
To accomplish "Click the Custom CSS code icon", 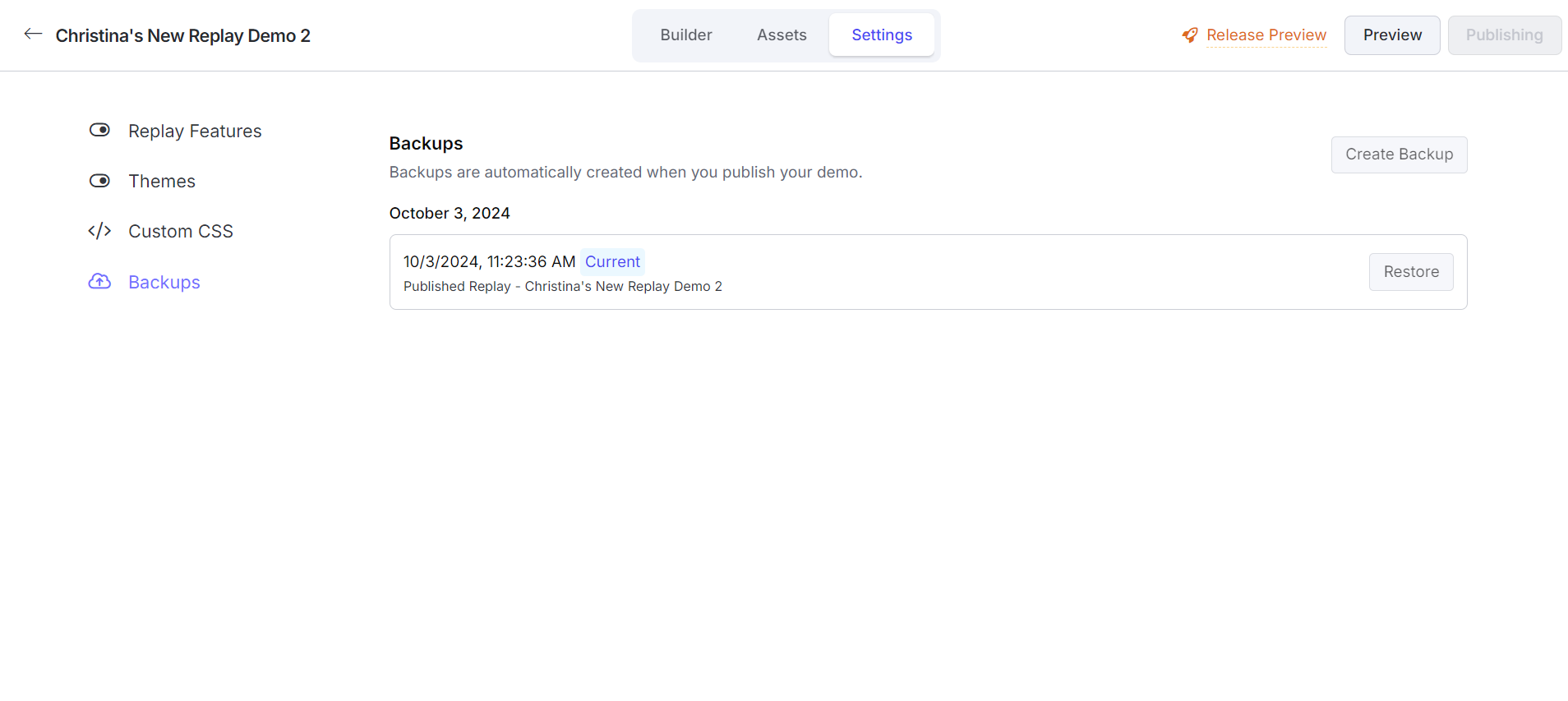I will pyautogui.click(x=99, y=231).
